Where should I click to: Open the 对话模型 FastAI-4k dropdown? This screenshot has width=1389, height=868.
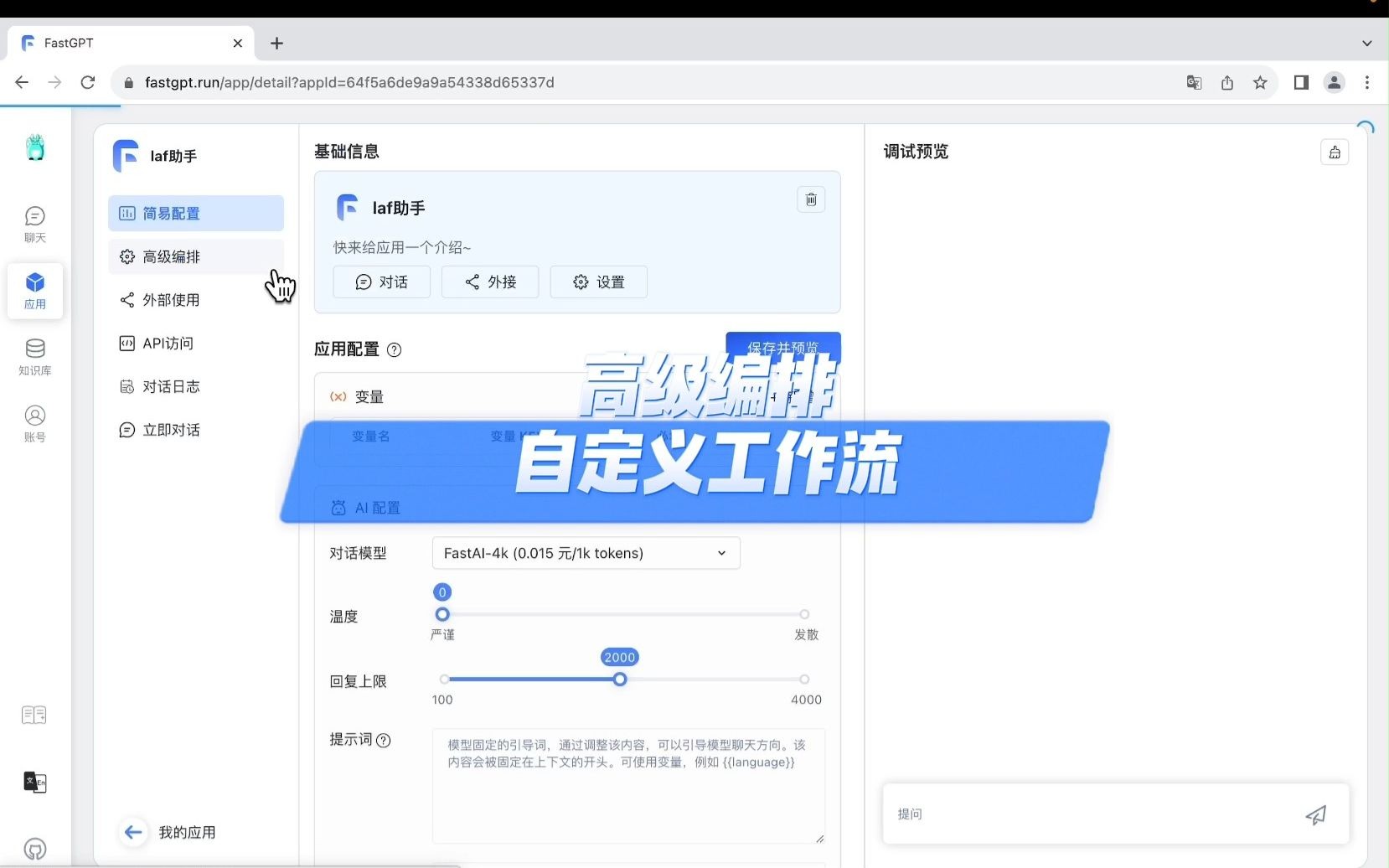click(x=586, y=553)
